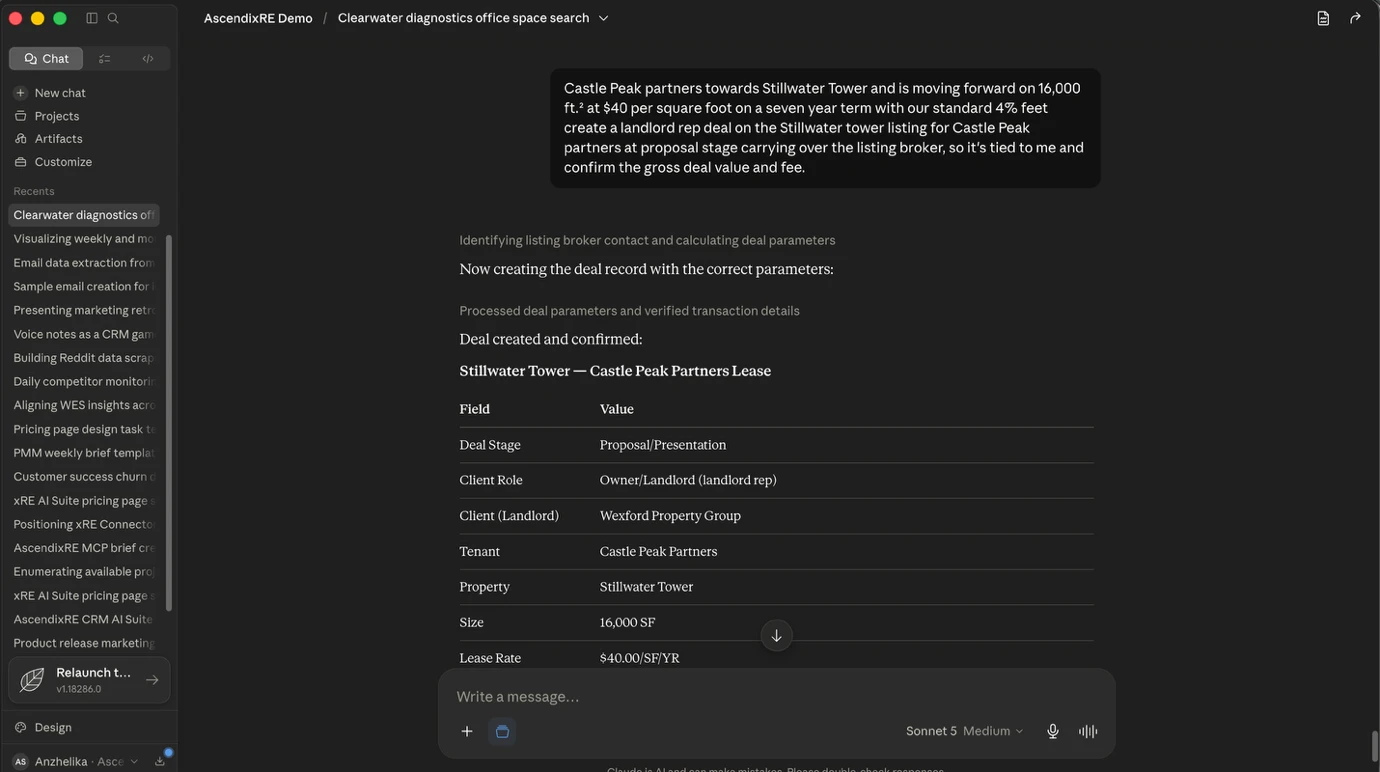This screenshot has height=772, width=1380.
Task: Open recent chat Customer success churn
Action: coord(84,477)
